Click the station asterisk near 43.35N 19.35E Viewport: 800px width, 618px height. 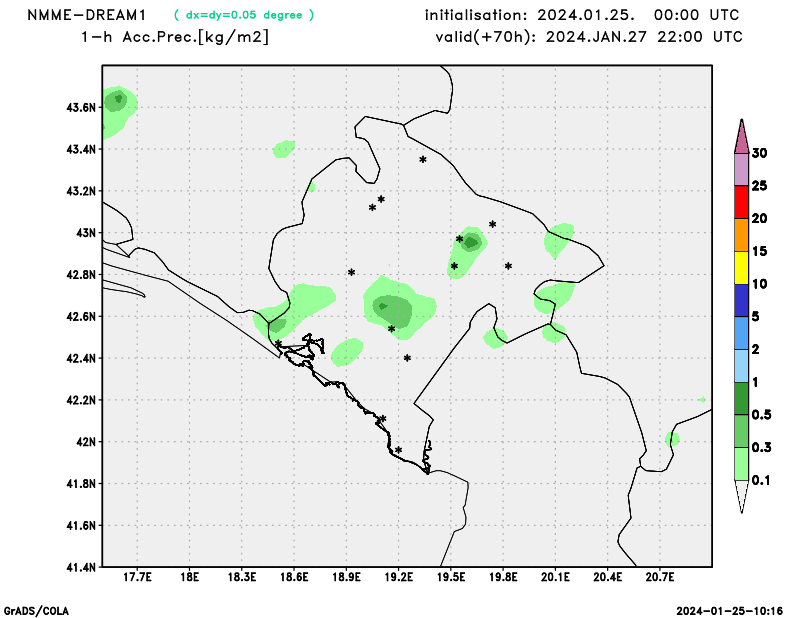tap(423, 160)
